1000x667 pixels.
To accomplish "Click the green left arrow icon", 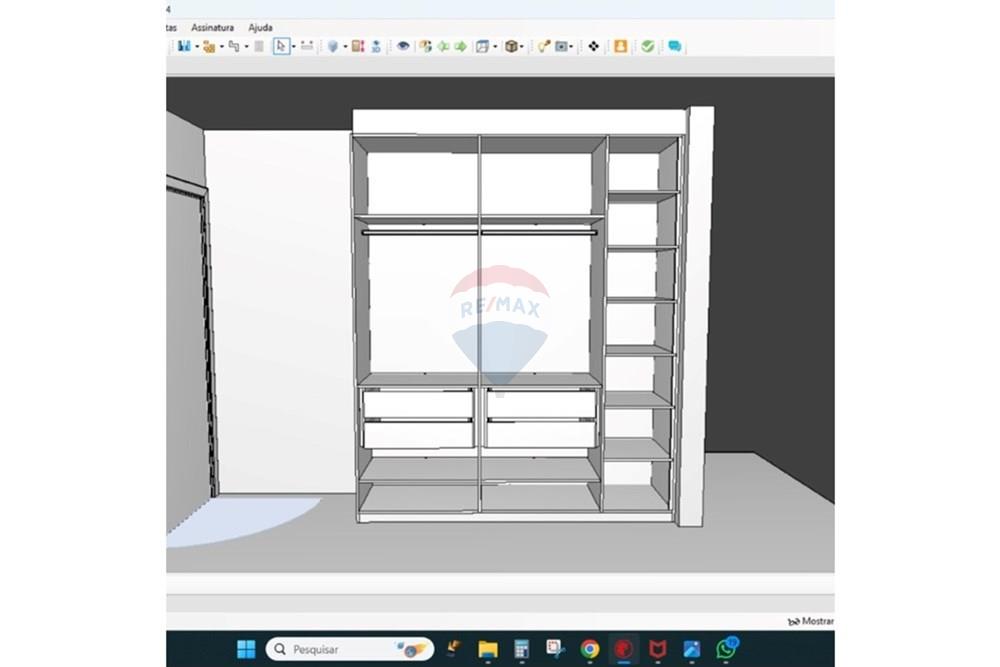I will click(x=443, y=46).
